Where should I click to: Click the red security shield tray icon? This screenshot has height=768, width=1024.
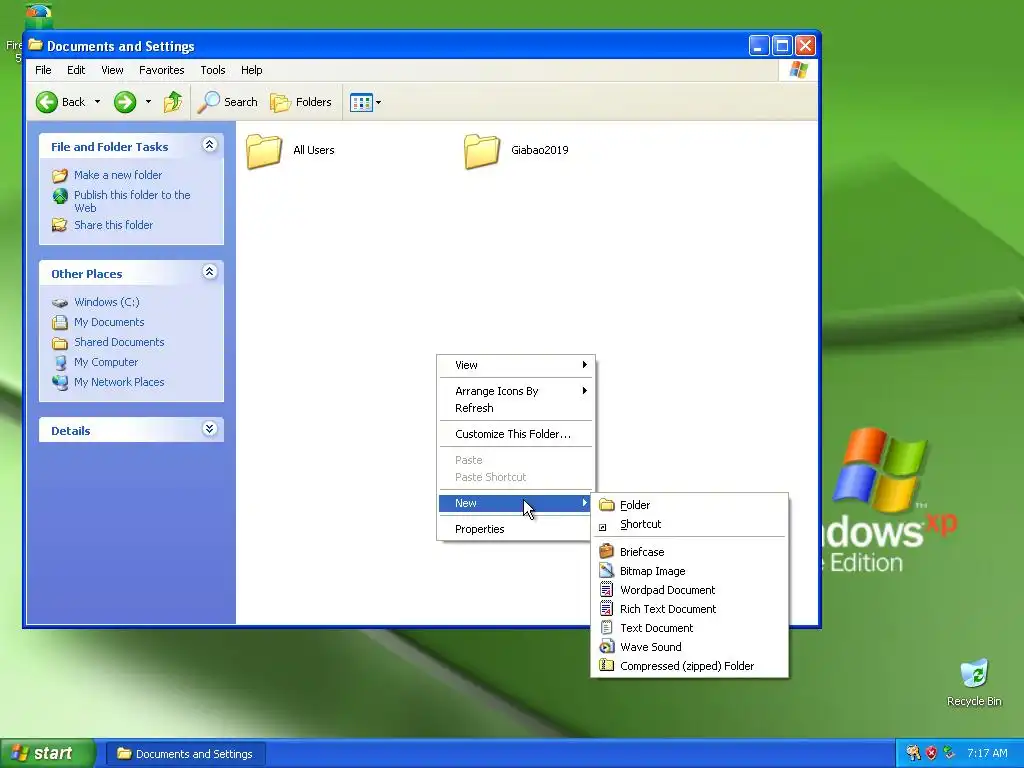932,754
